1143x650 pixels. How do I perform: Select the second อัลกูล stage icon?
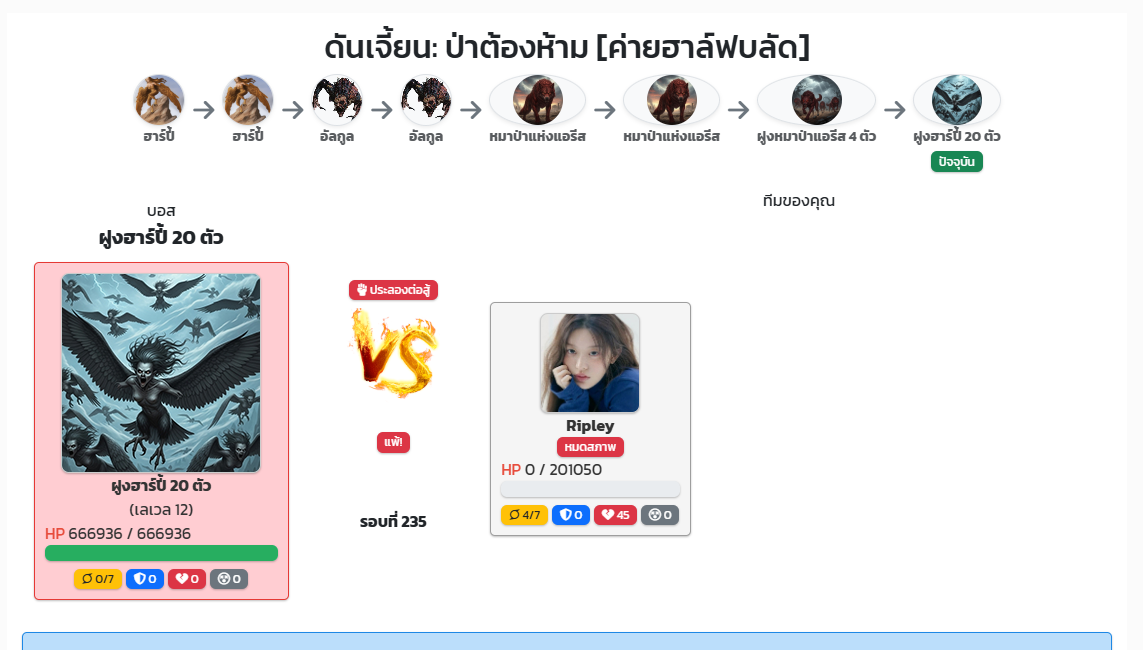tap(426, 100)
